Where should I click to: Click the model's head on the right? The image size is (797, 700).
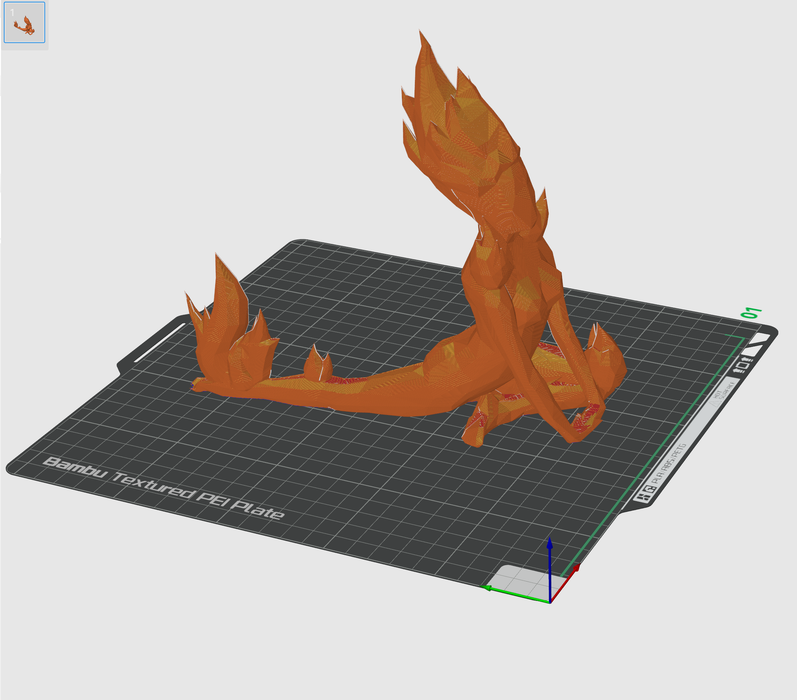603,362
